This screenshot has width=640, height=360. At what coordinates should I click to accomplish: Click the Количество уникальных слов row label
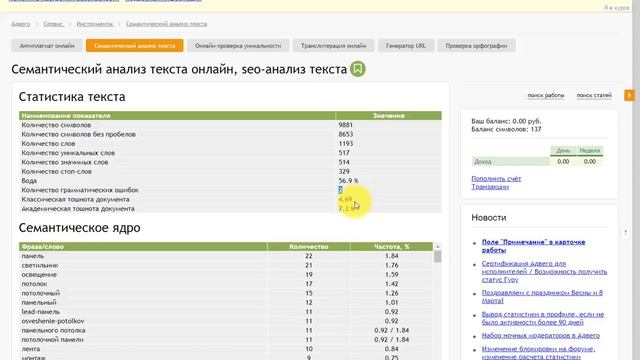point(68,153)
